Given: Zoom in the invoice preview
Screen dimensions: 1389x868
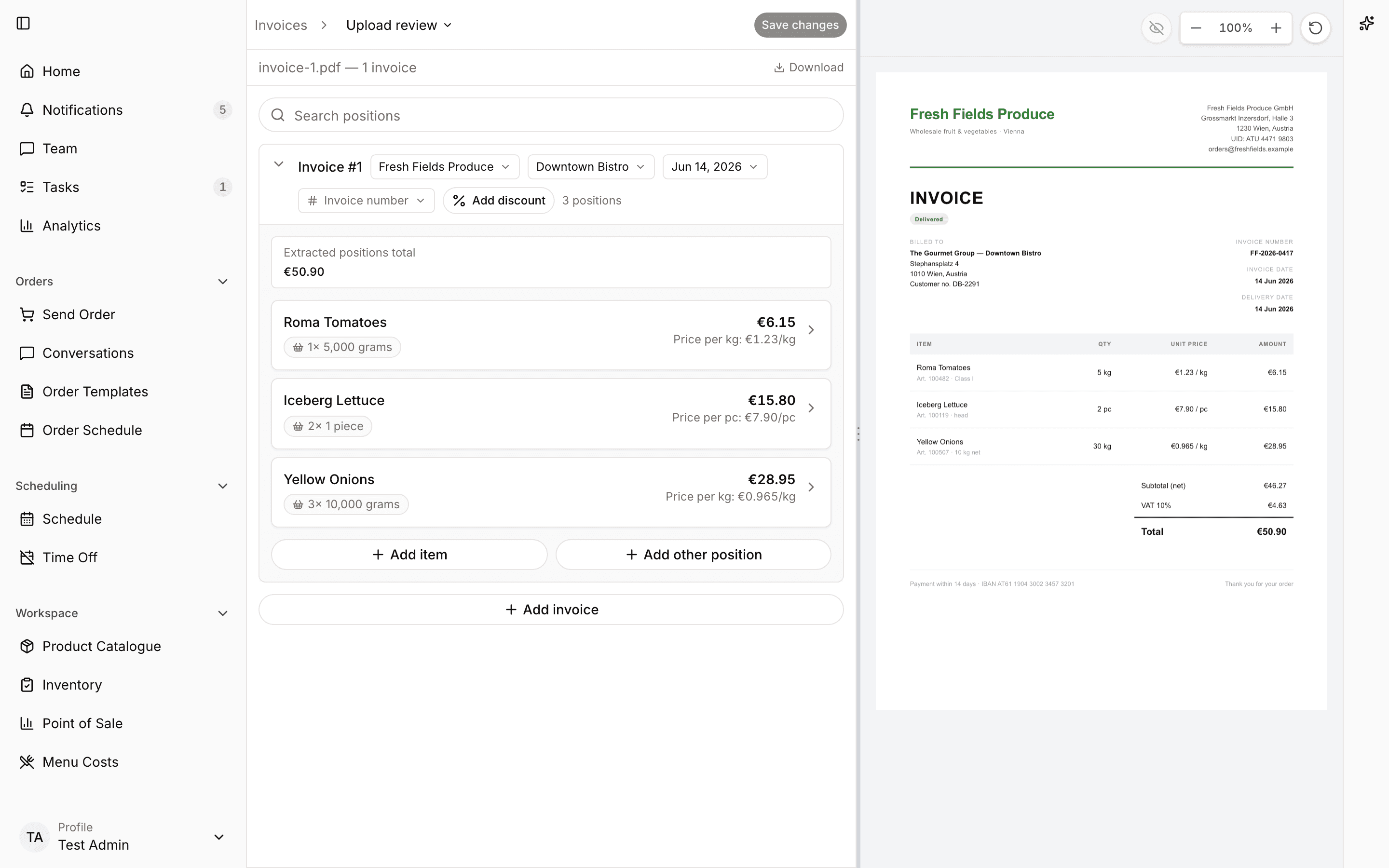Looking at the screenshot, I should click(x=1275, y=27).
